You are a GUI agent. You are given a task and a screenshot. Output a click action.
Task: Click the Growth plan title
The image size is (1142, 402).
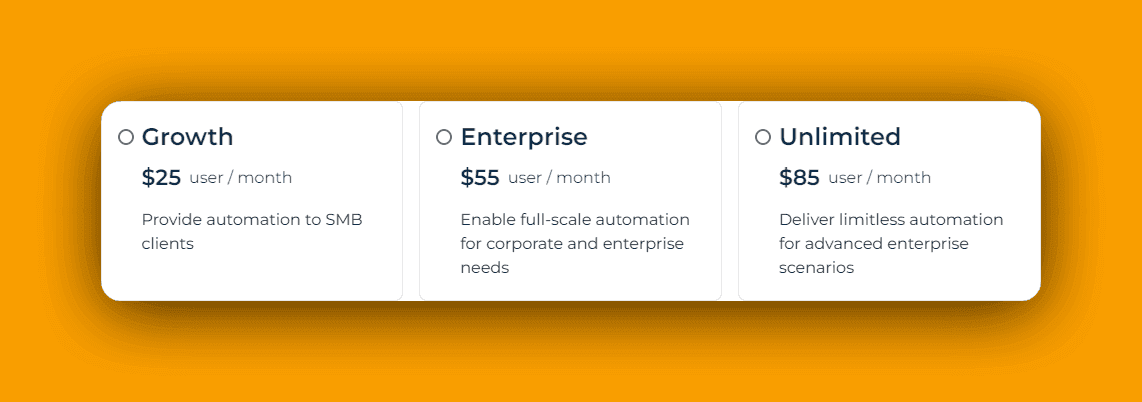[x=187, y=137]
